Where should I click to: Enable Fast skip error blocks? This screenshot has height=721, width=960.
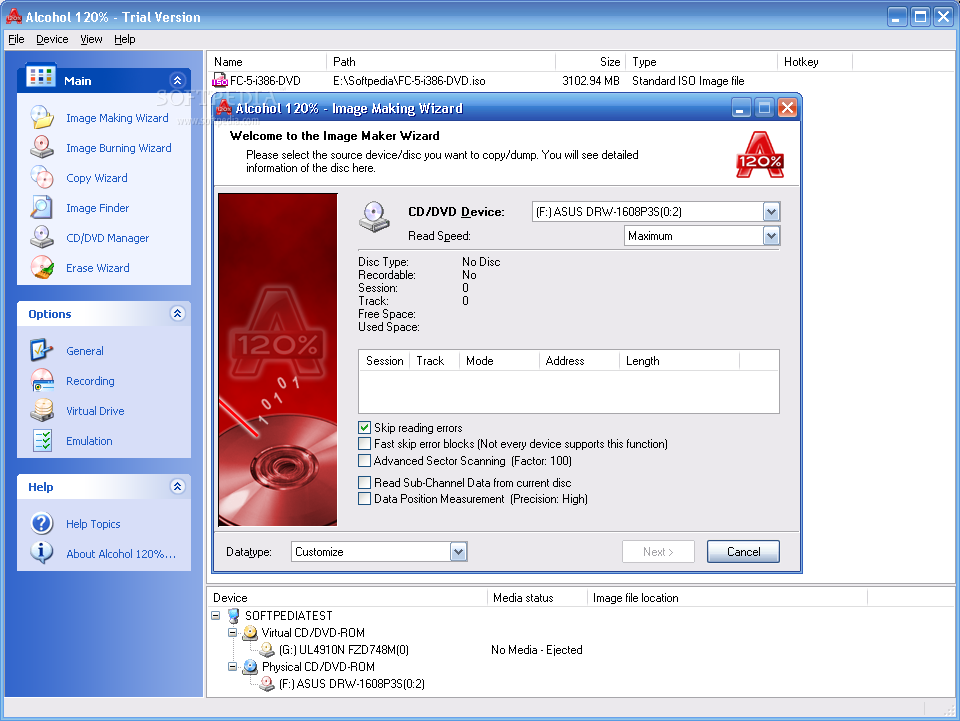365,444
